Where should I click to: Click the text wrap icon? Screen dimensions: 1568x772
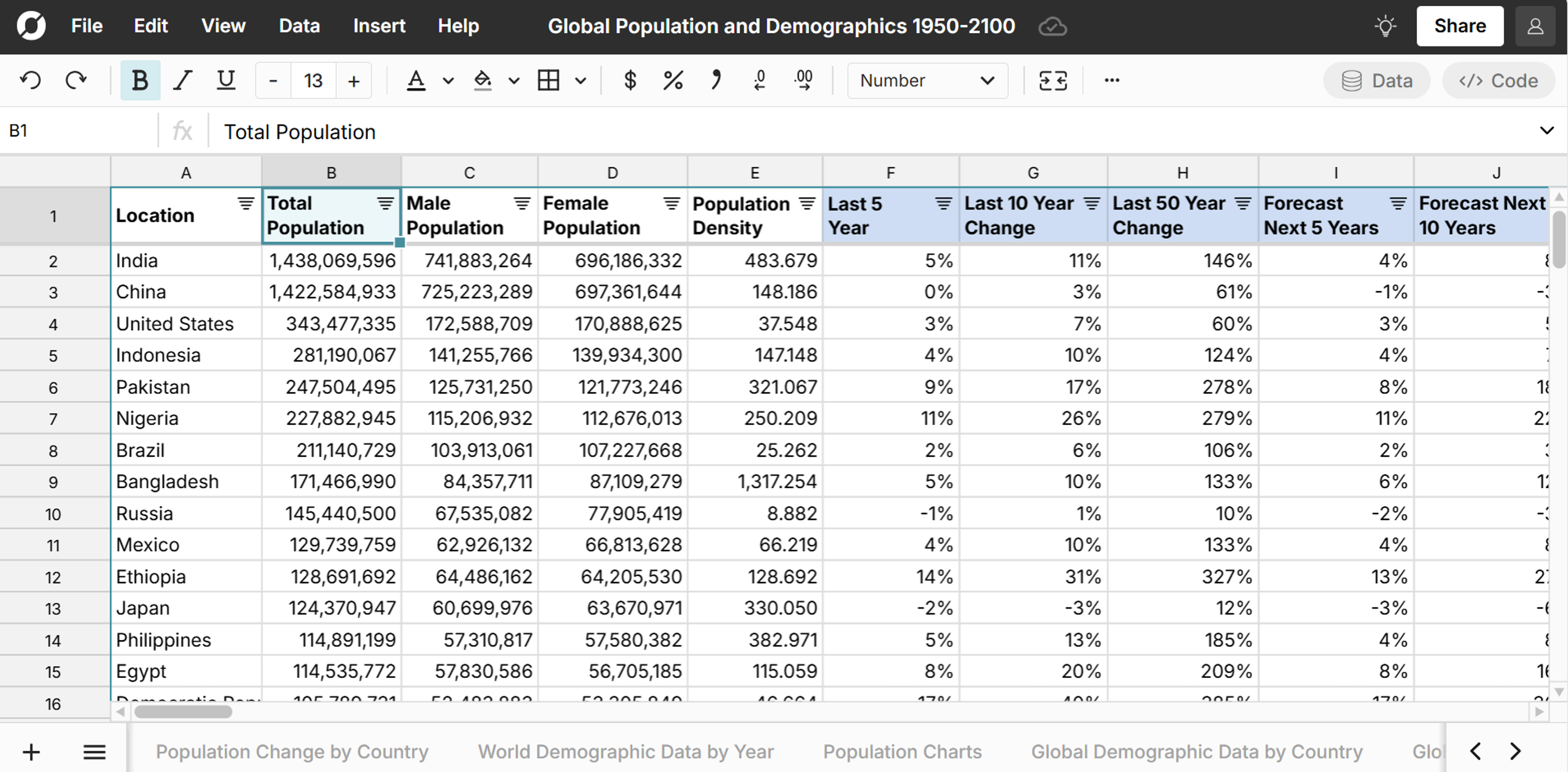coord(1053,80)
